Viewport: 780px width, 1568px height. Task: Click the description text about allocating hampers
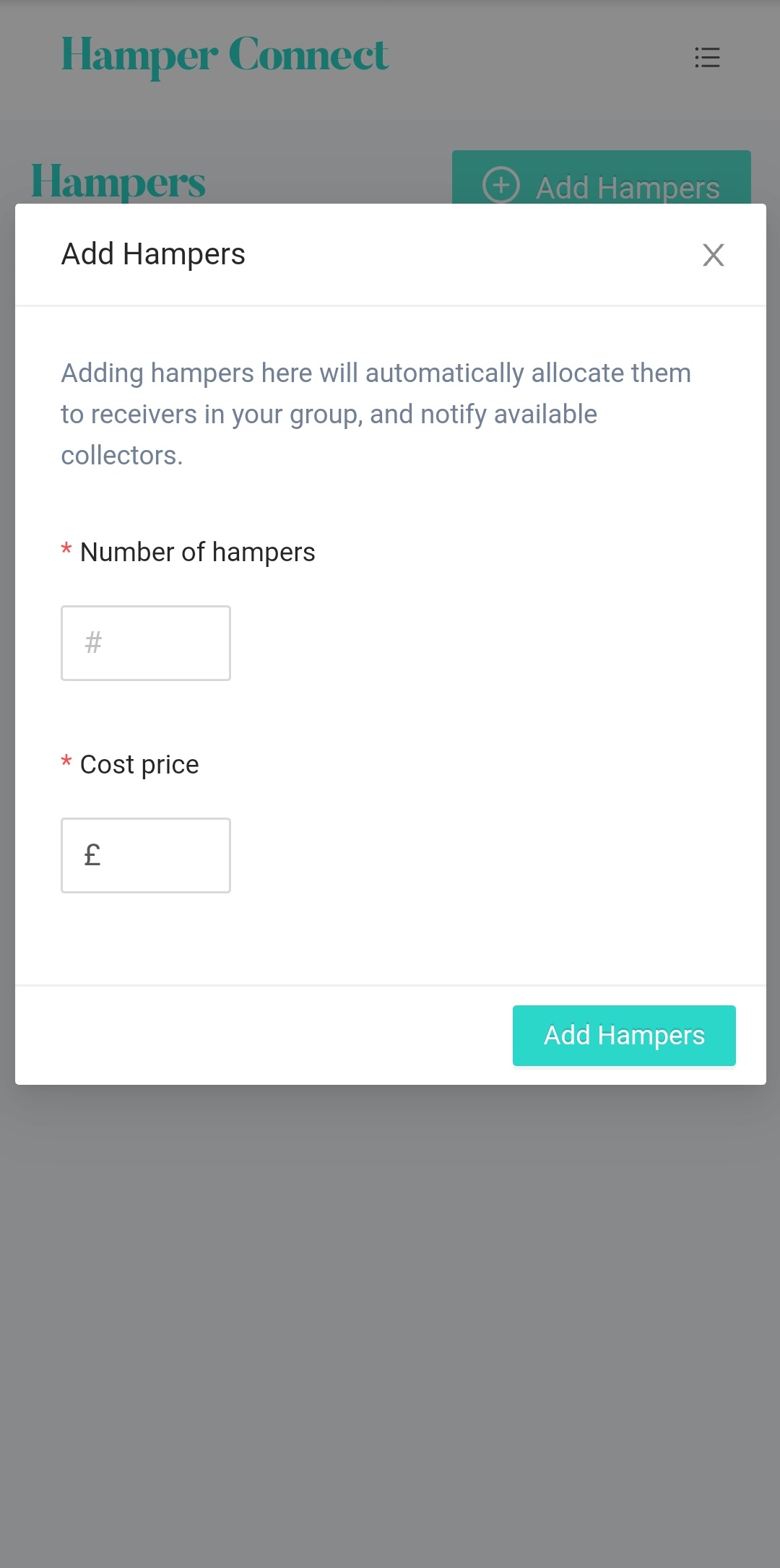click(x=376, y=414)
